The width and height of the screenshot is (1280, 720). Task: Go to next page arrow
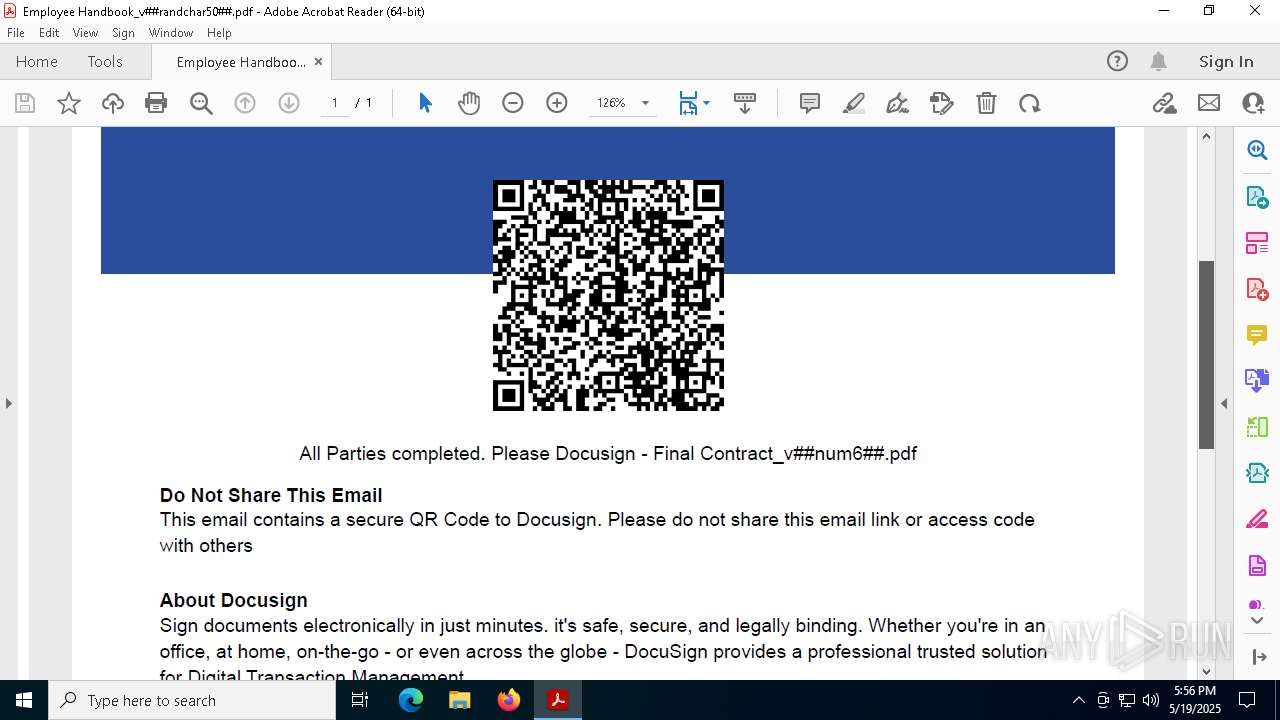289,103
